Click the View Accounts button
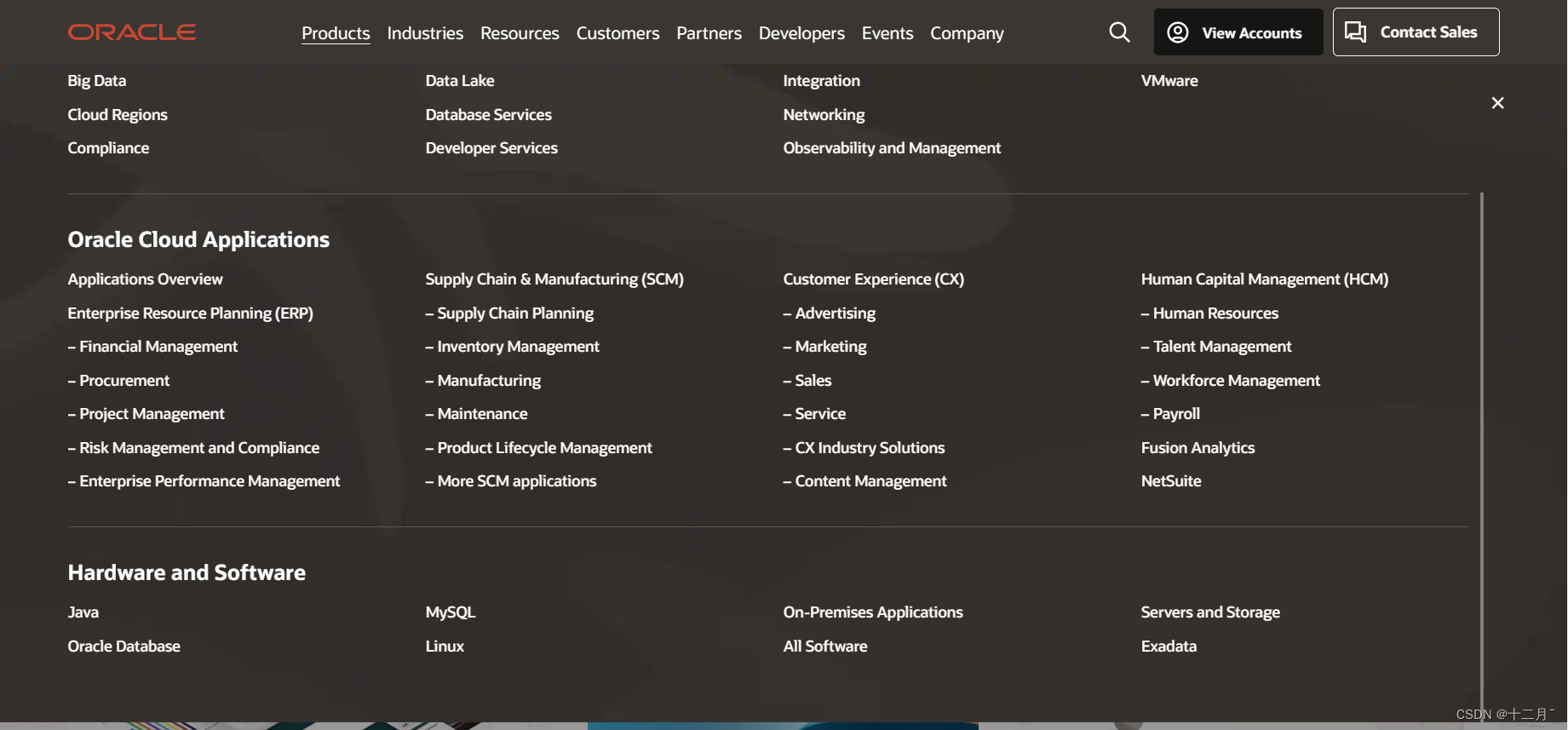Image resolution: width=1568 pixels, height=730 pixels. pos(1238,32)
